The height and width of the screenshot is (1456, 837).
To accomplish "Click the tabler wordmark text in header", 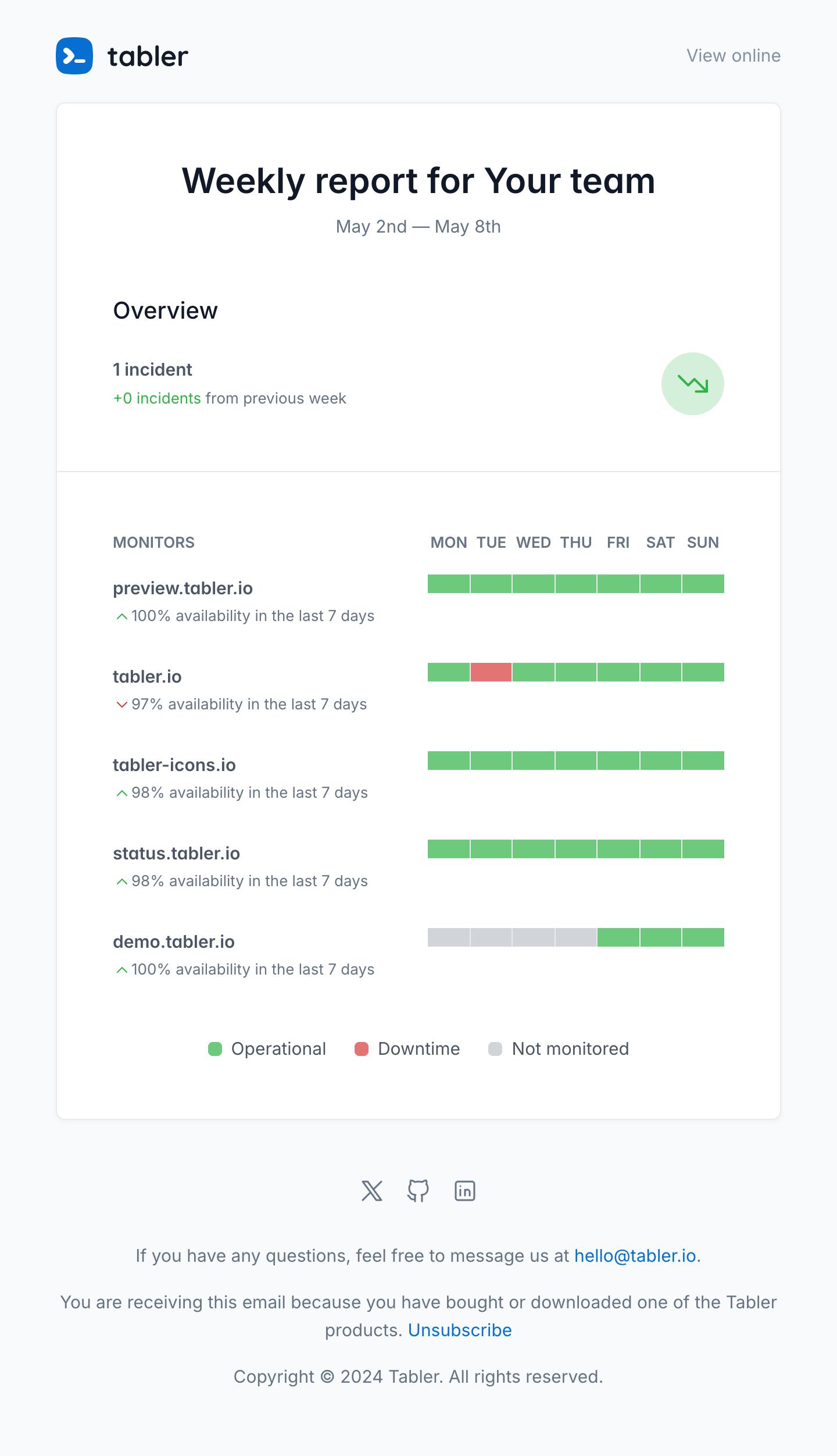I will (148, 56).
